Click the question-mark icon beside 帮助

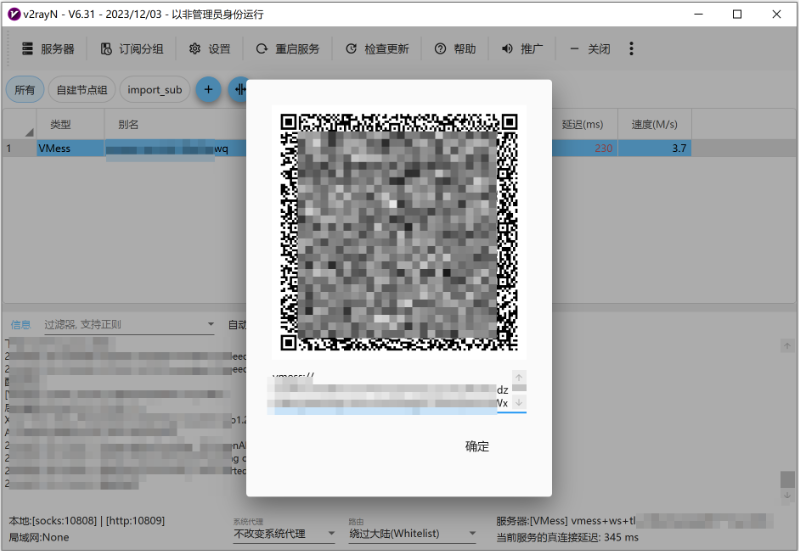point(440,49)
